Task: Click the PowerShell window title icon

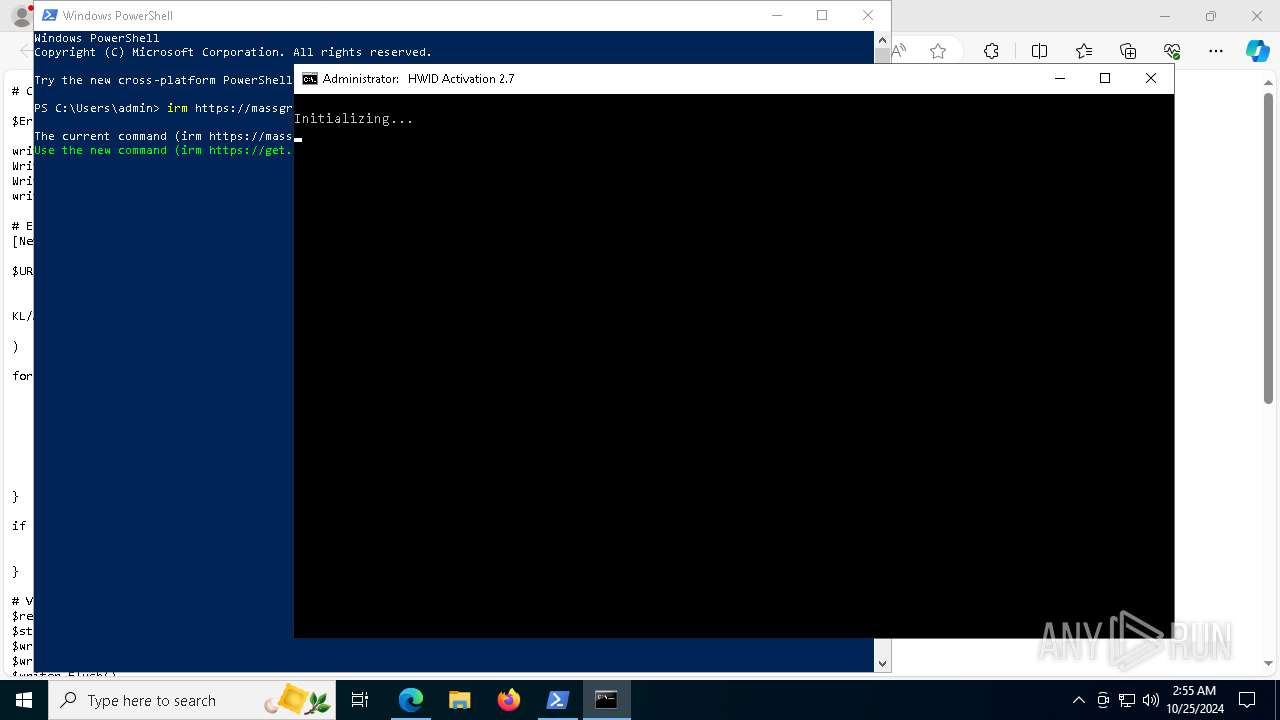Action: (49, 16)
